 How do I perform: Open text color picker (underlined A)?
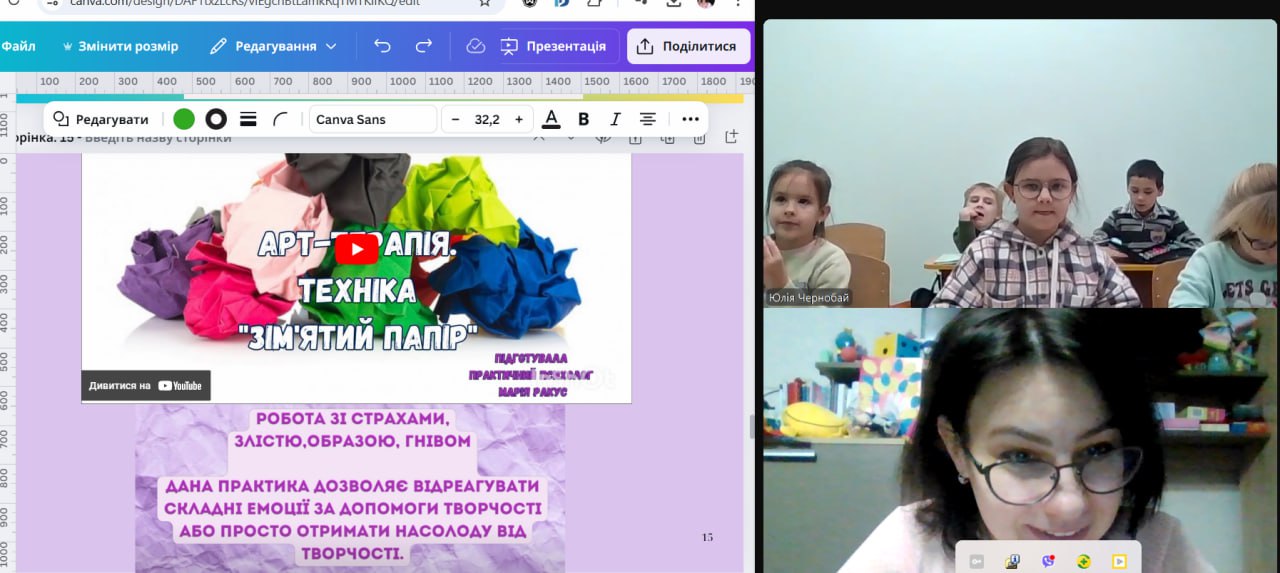tap(551, 119)
